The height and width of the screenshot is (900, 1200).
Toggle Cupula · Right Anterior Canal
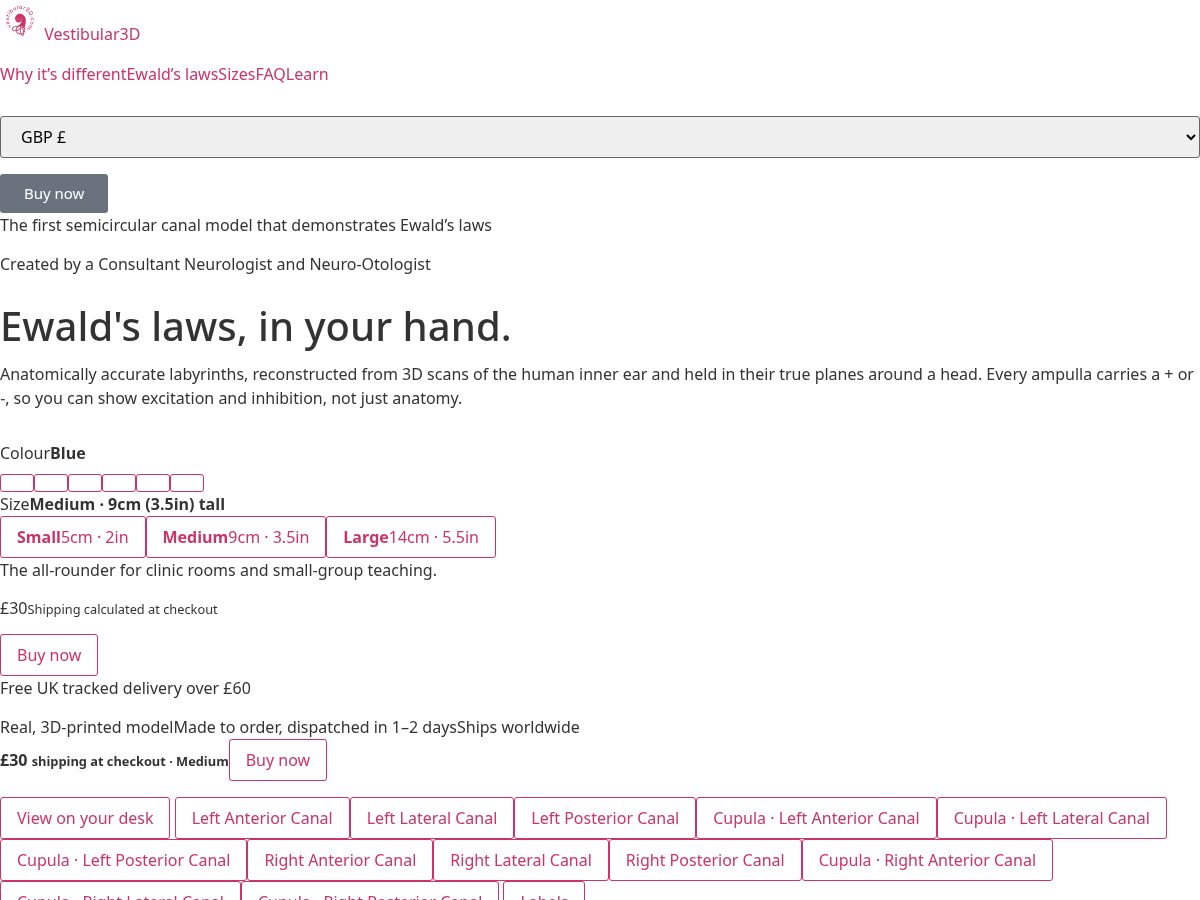tap(927, 860)
